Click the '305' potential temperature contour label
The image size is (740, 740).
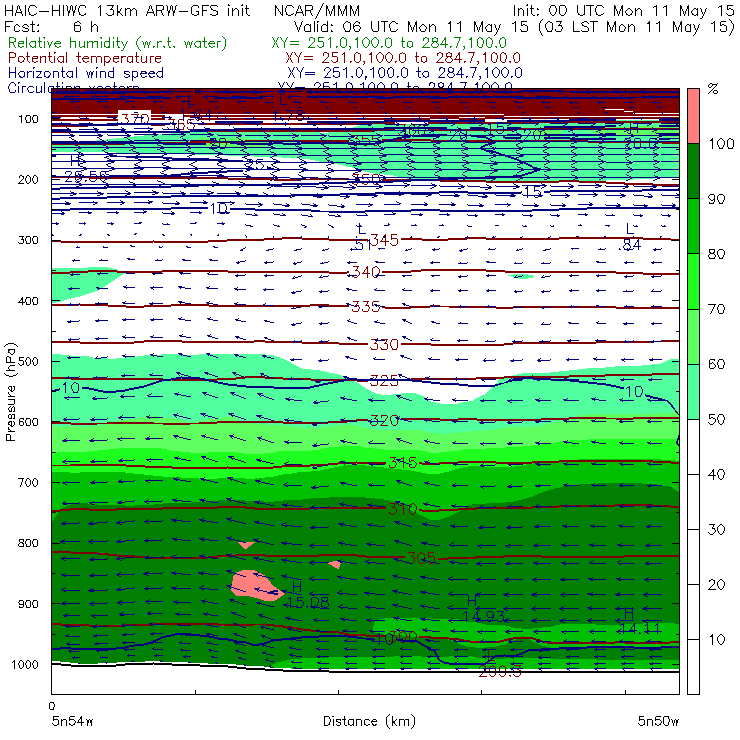[x=421, y=558]
